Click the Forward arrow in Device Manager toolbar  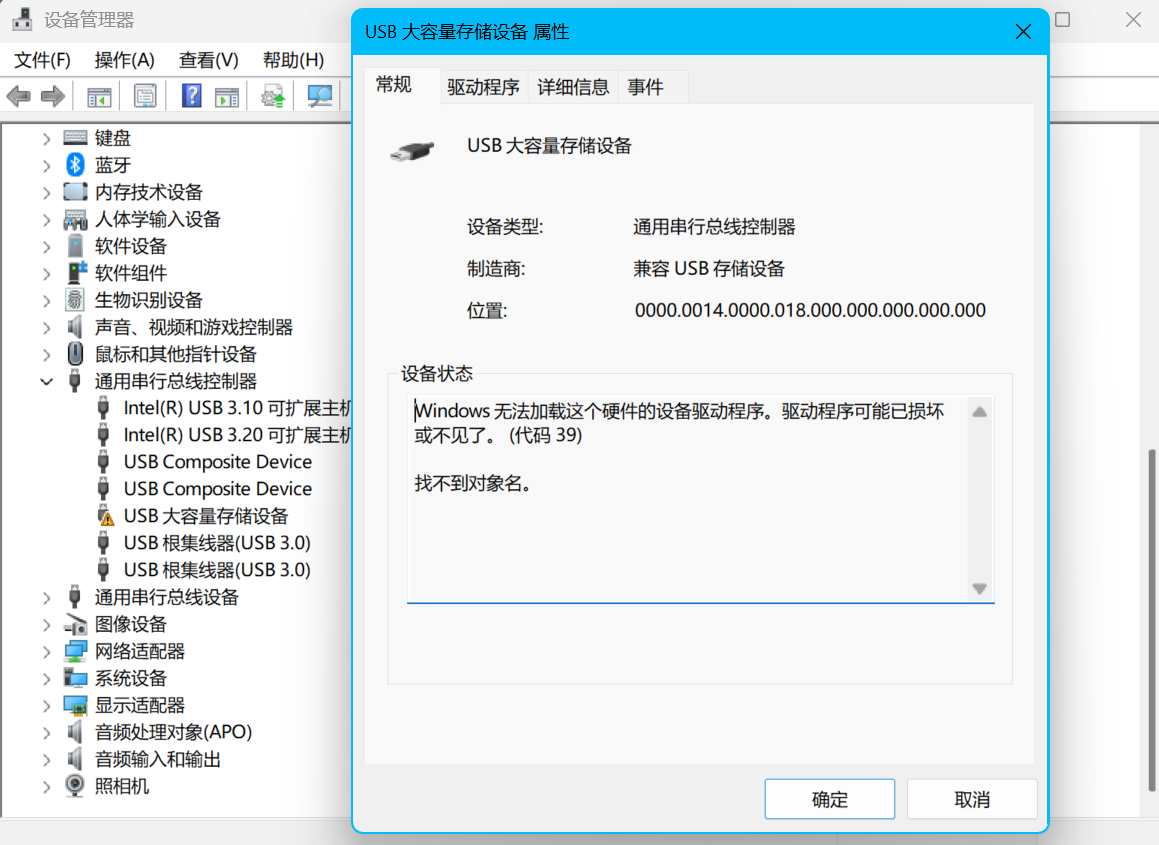point(52,96)
